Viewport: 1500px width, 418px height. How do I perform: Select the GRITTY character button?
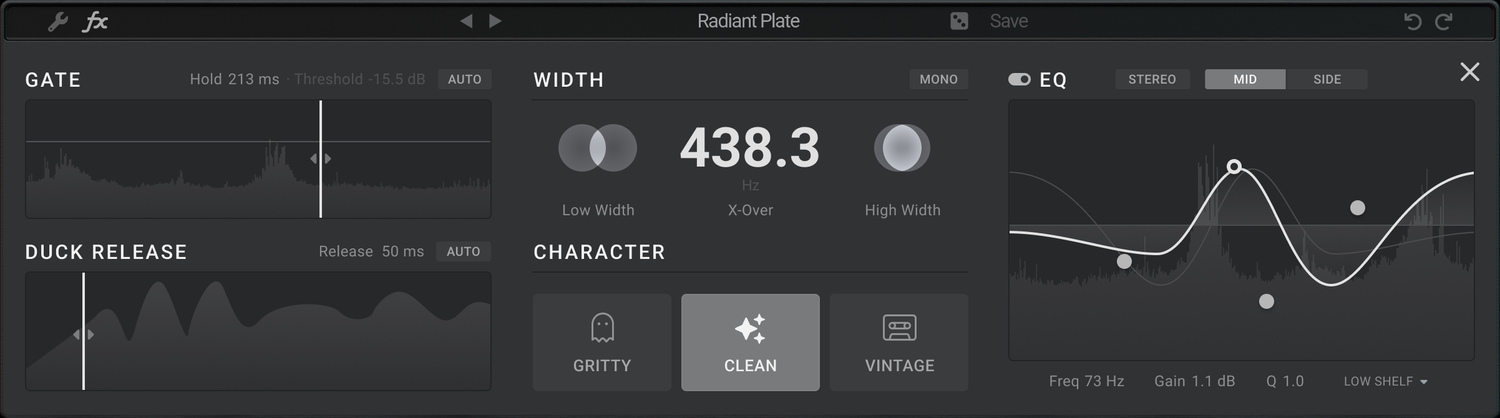tap(602, 342)
